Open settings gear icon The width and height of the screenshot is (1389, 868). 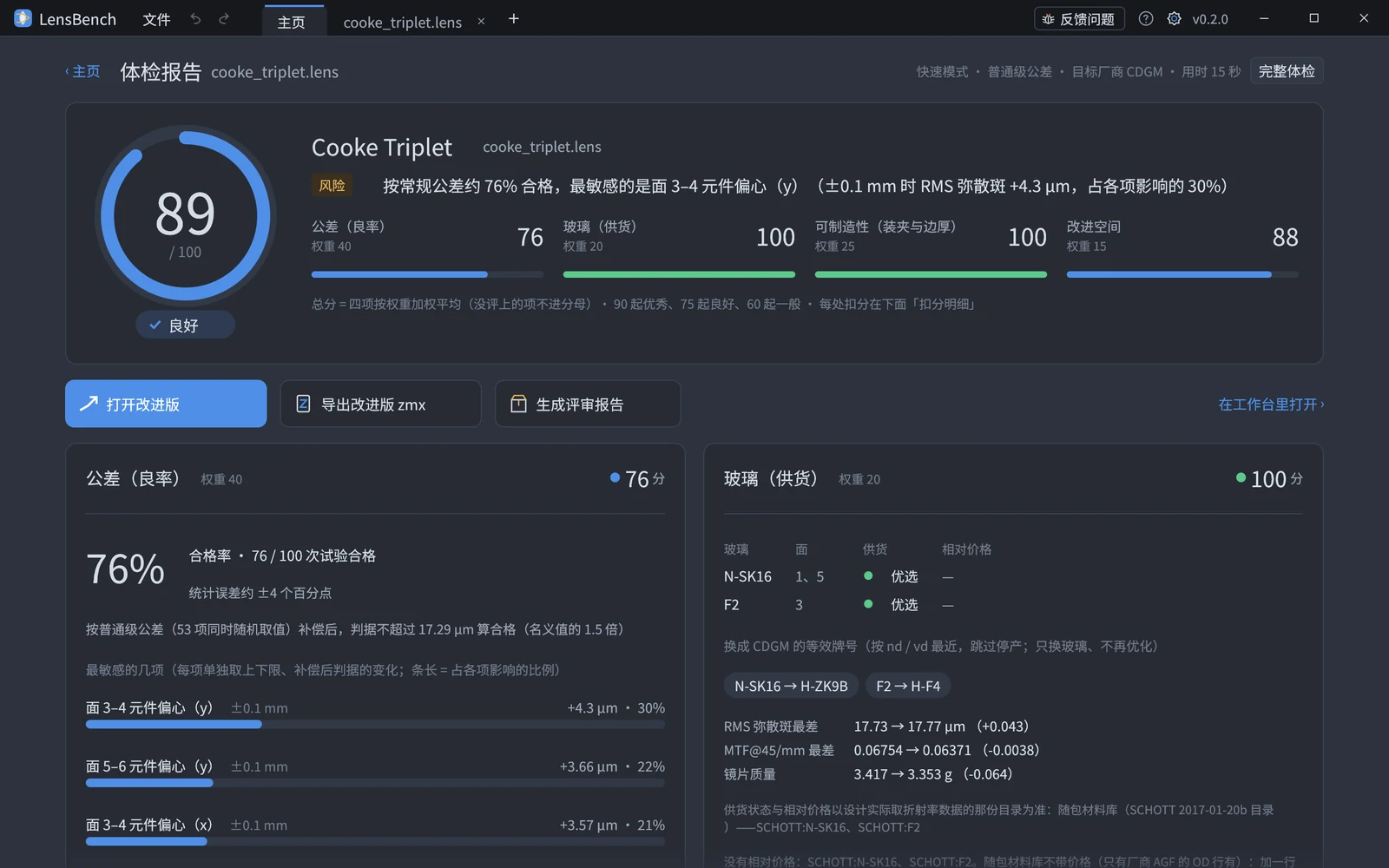(1174, 18)
